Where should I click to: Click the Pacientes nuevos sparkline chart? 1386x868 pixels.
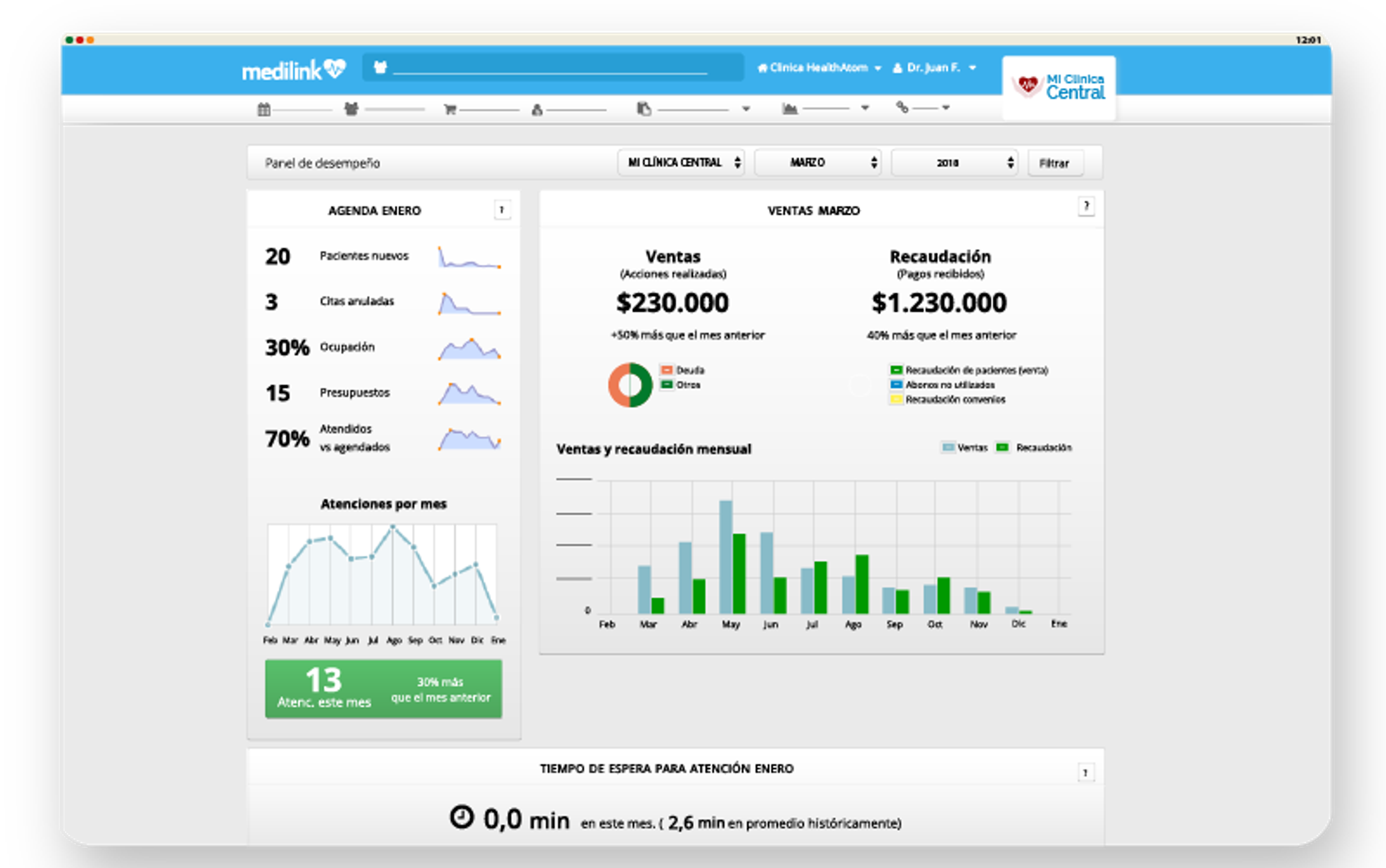(469, 257)
